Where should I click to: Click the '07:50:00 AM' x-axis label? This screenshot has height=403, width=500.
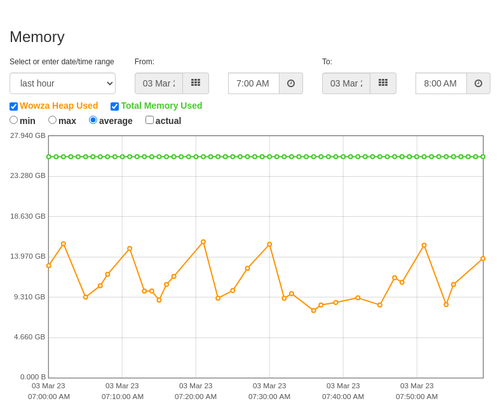click(x=417, y=397)
